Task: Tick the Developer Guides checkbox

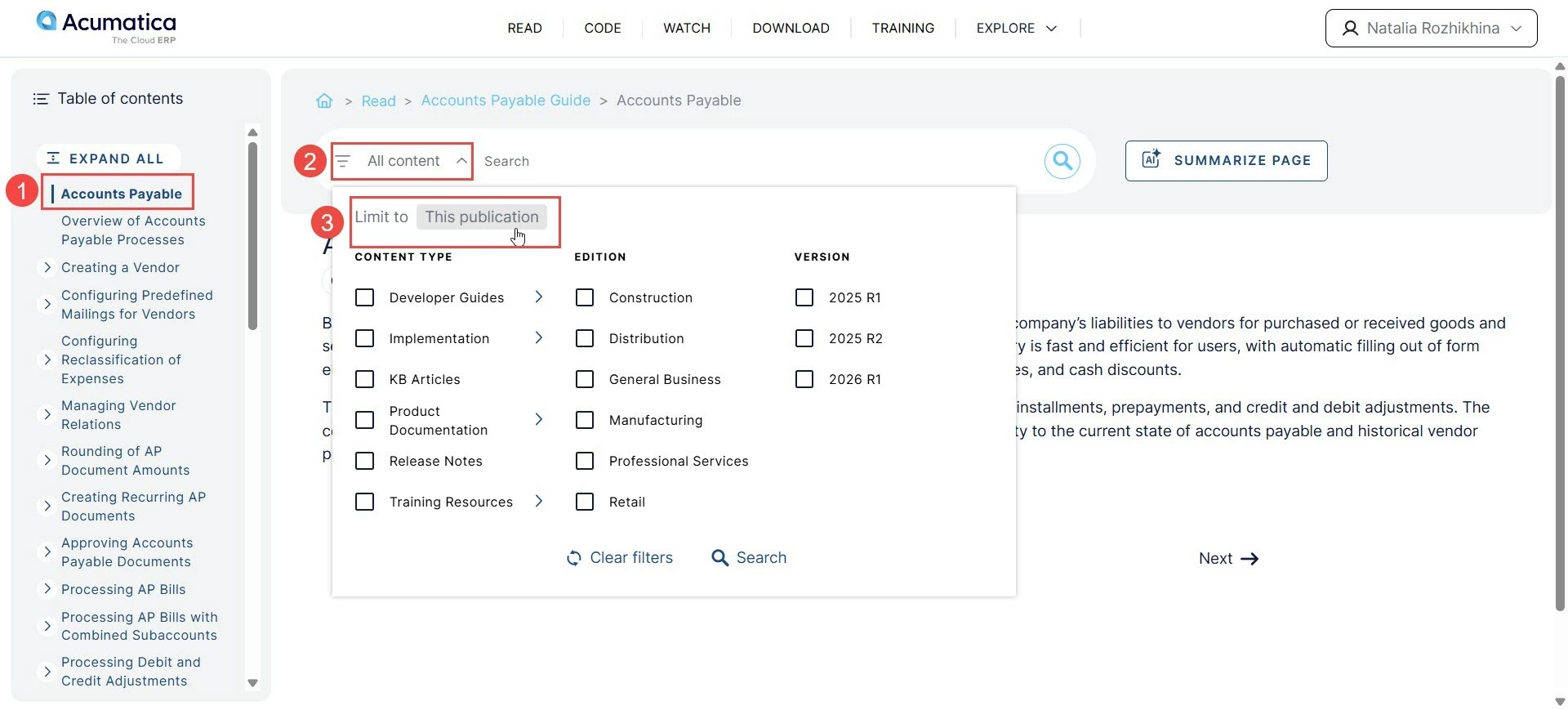Action: [365, 297]
